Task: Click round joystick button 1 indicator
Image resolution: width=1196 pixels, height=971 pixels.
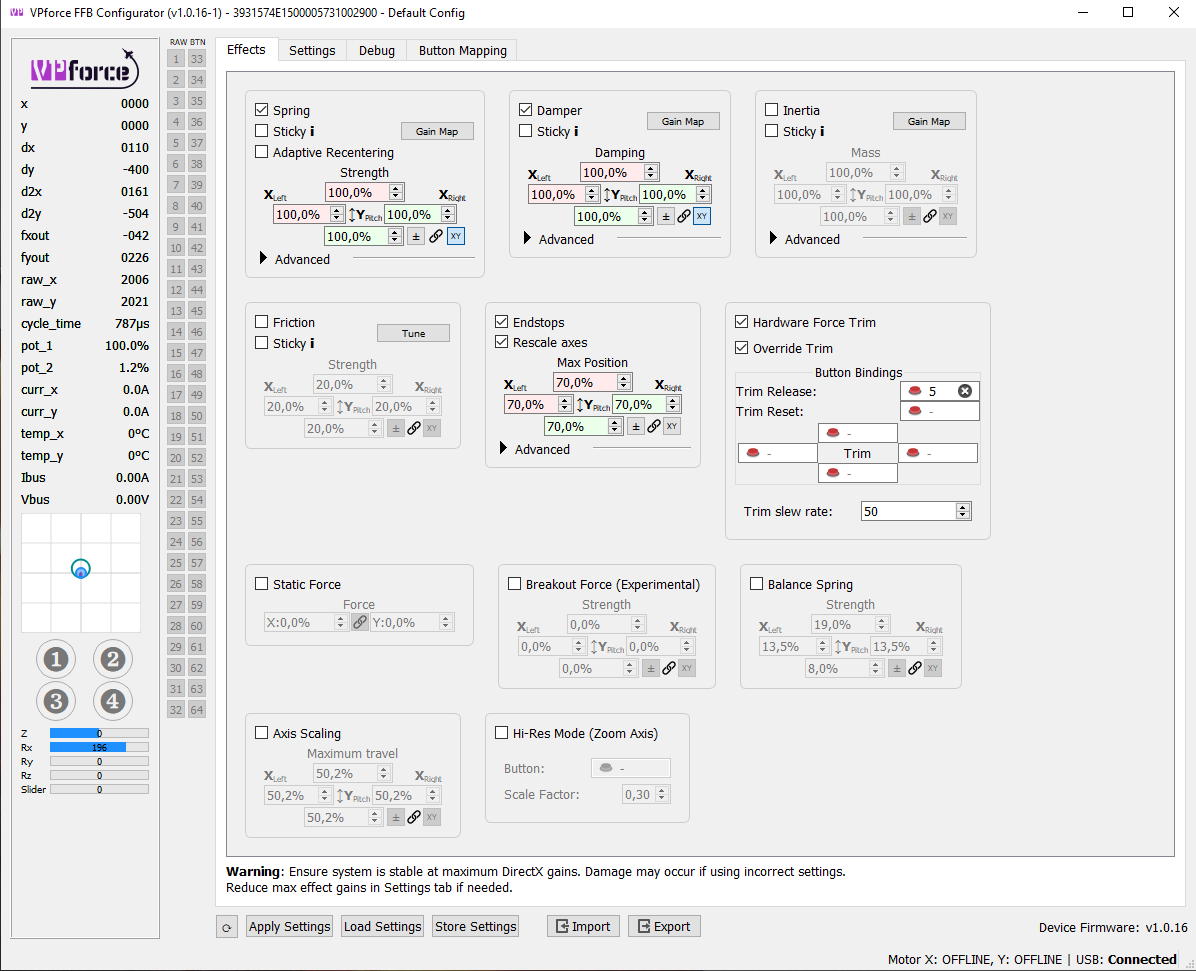Action: tap(56, 660)
